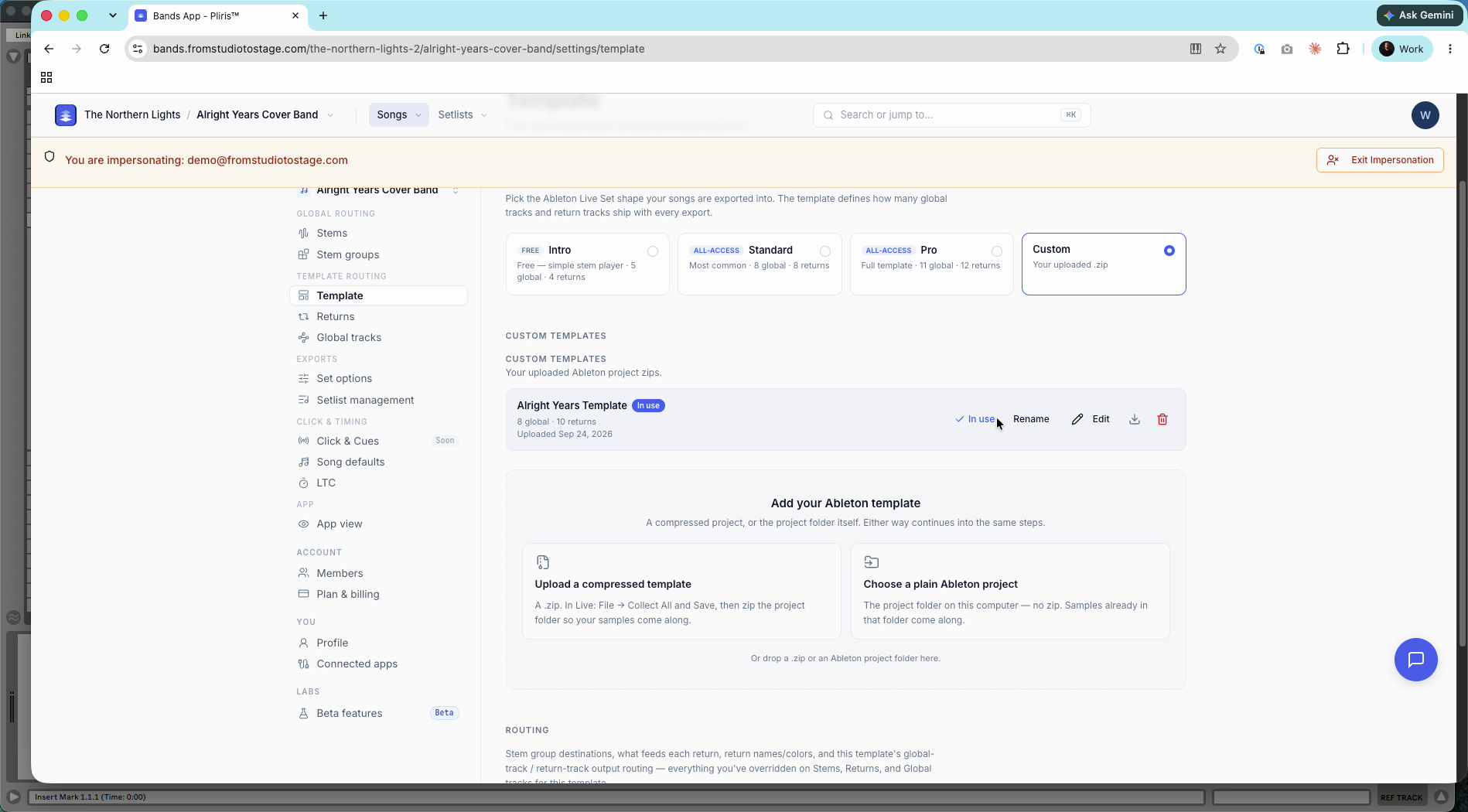The image size is (1468, 812).
Task: Click the orange starburst extension icon
Action: 1315,49
